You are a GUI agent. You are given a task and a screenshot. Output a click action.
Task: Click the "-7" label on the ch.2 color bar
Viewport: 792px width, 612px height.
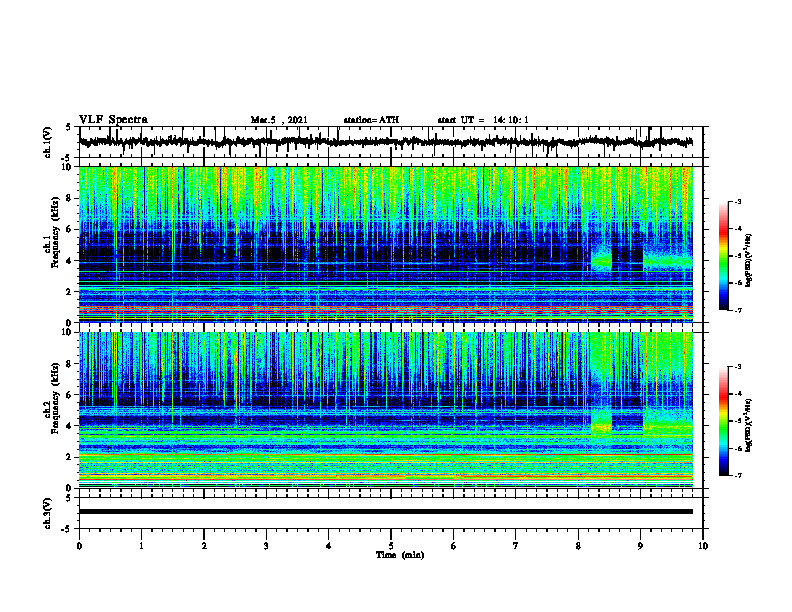(x=737, y=475)
